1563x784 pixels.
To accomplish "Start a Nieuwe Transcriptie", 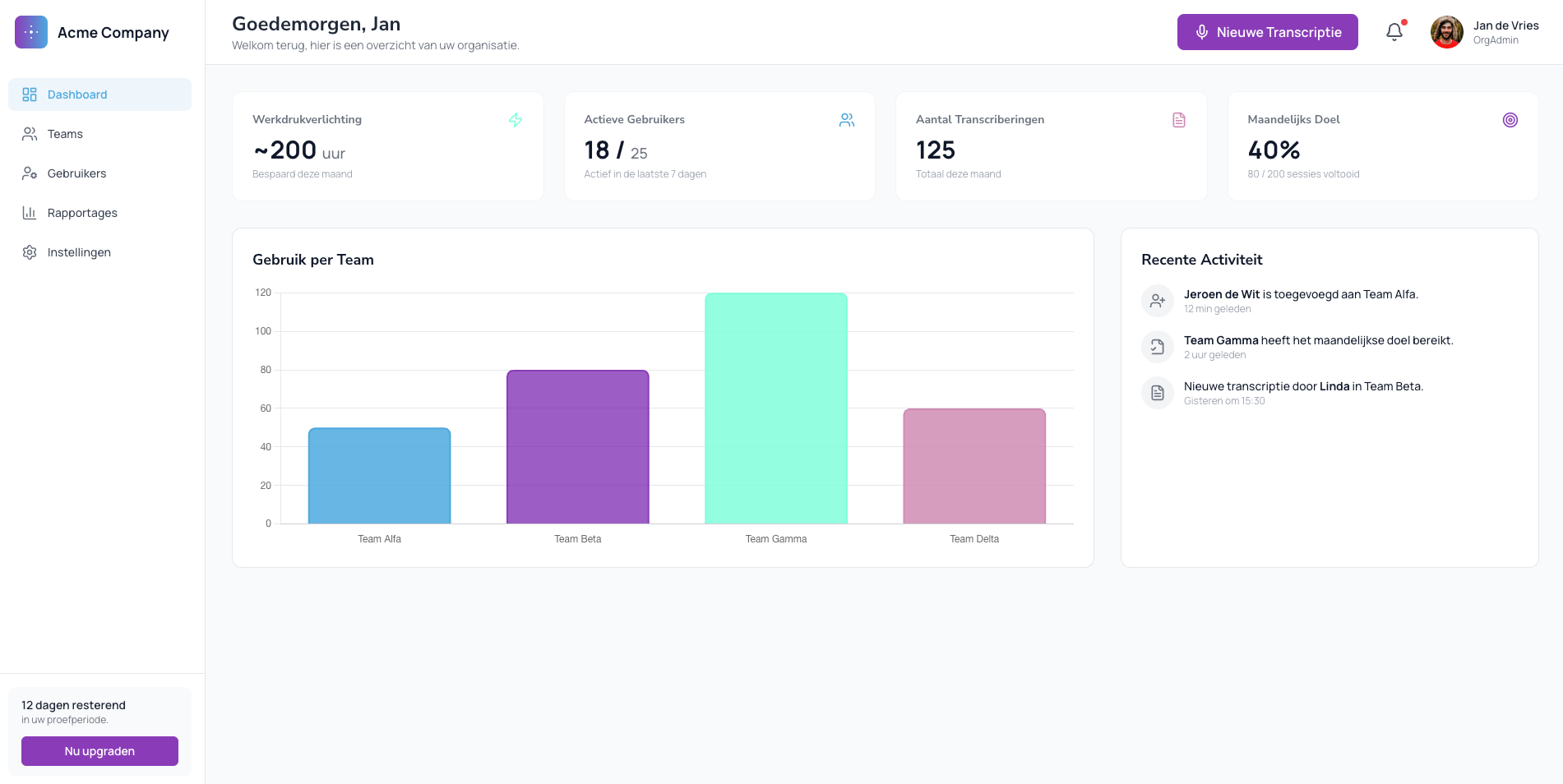I will [x=1267, y=32].
